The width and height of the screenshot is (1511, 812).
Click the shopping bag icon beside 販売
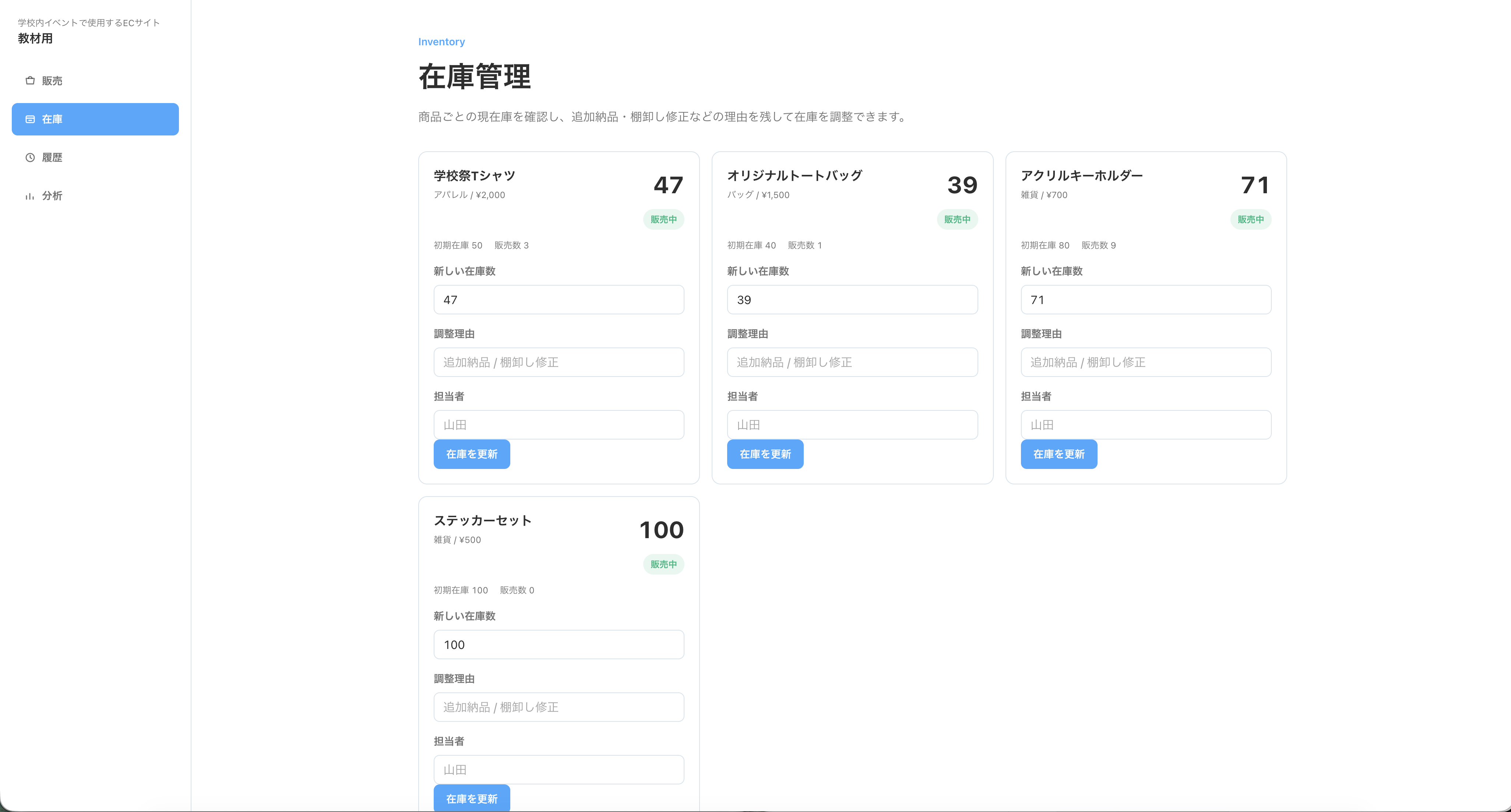(30, 80)
